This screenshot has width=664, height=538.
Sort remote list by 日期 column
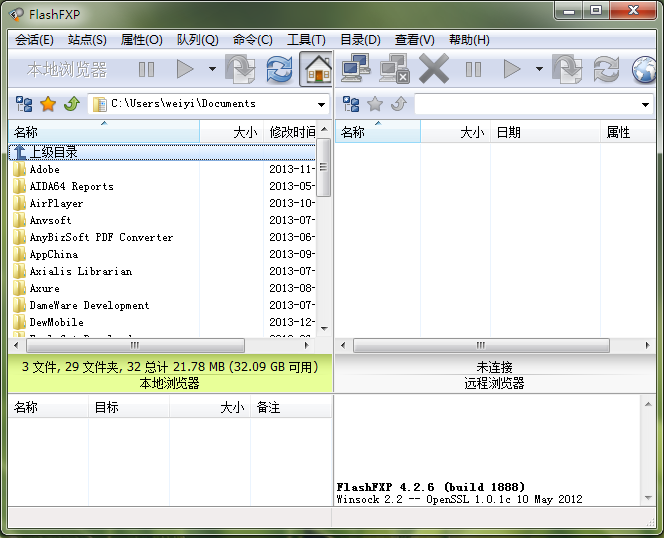coord(545,132)
